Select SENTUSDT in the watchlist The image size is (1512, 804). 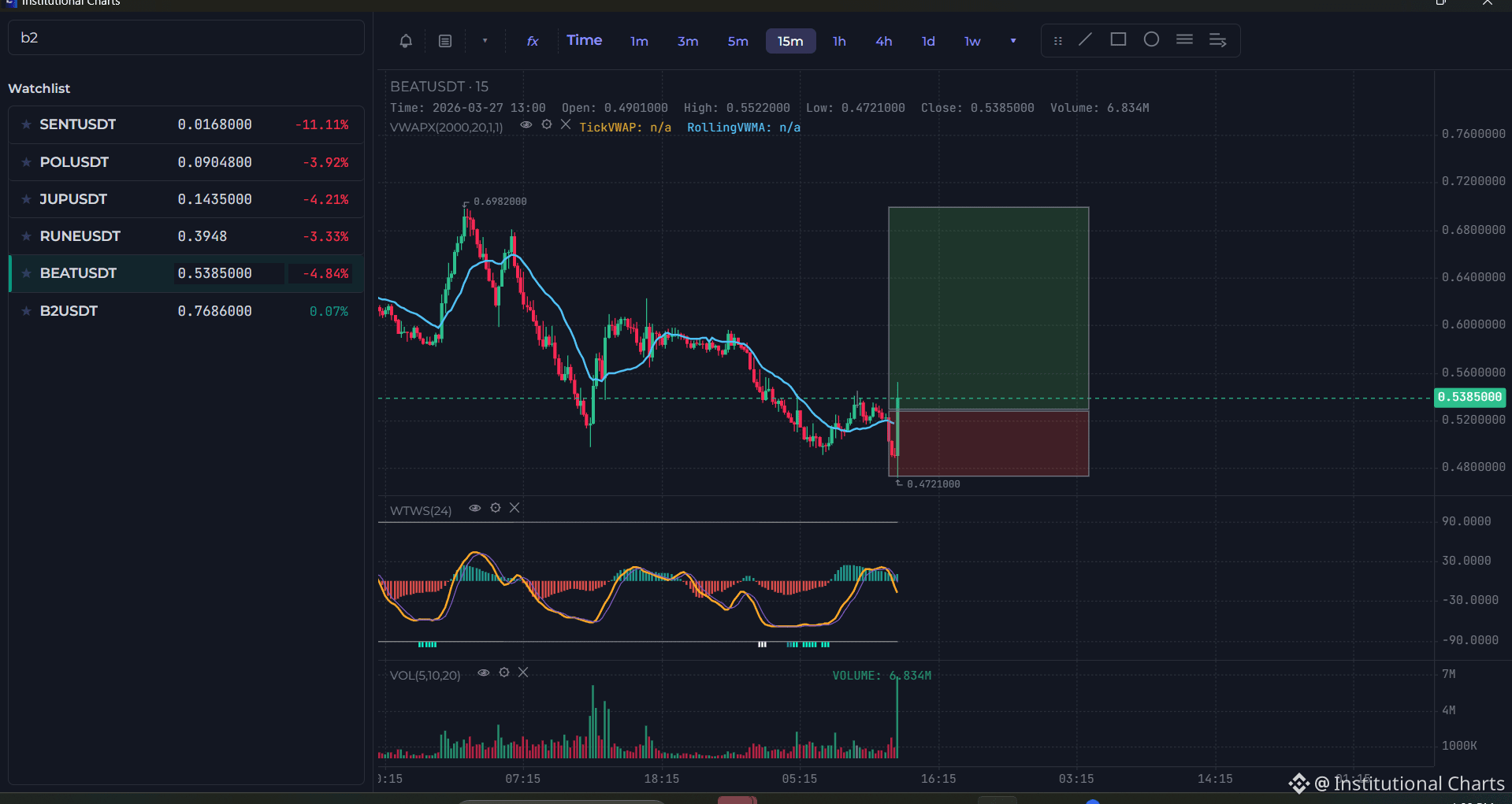(186, 124)
